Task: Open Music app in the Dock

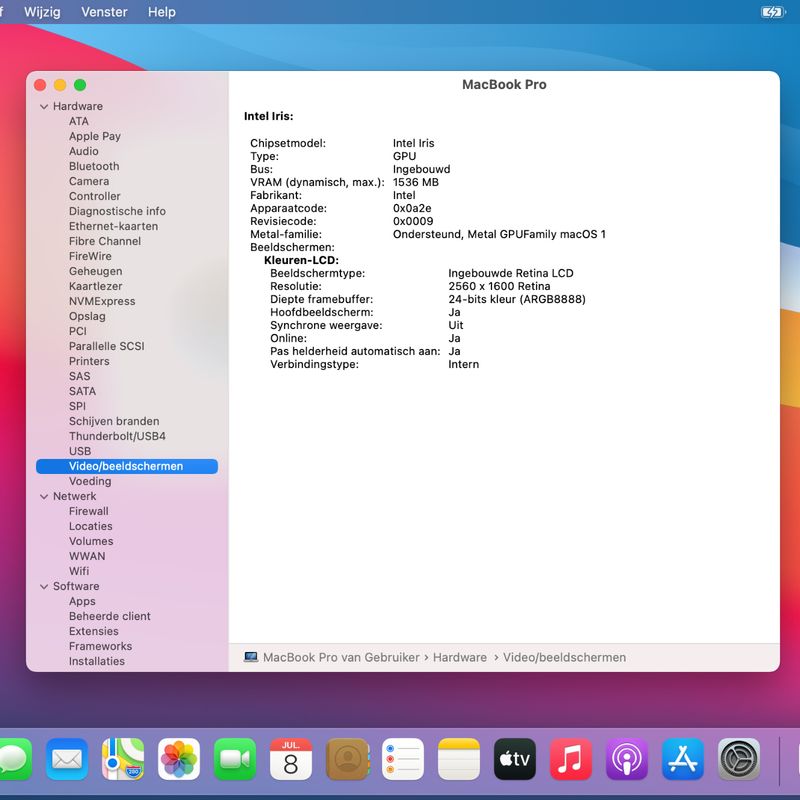Action: pyautogui.click(x=571, y=759)
